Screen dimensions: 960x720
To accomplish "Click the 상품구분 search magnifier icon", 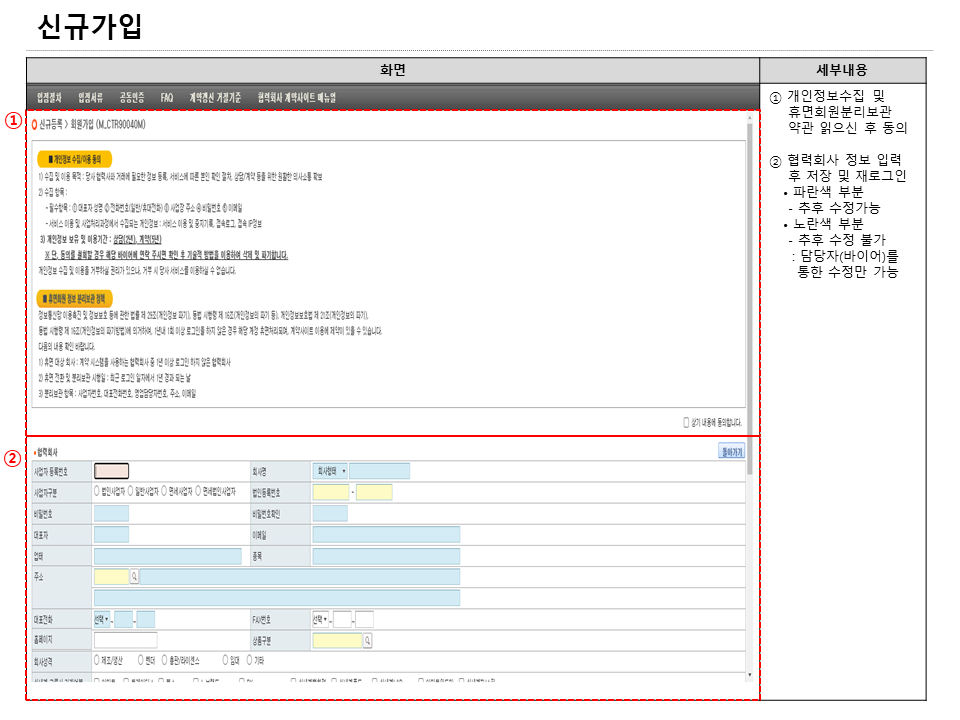I will [368, 640].
